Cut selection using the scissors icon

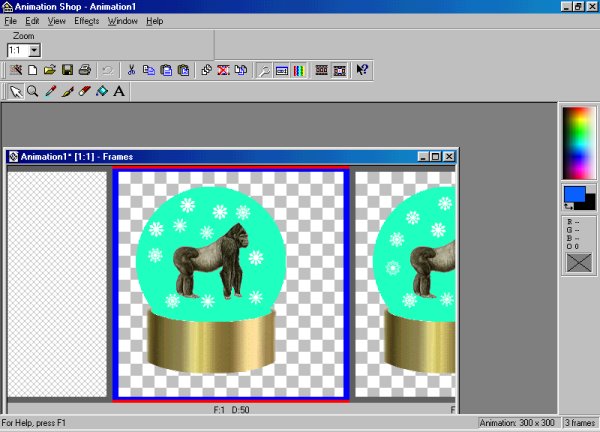click(131, 70)
